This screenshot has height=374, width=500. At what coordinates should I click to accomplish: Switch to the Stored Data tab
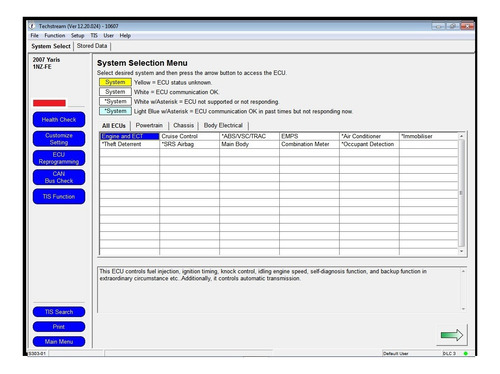pyautogui.click(x=92, y=46)
